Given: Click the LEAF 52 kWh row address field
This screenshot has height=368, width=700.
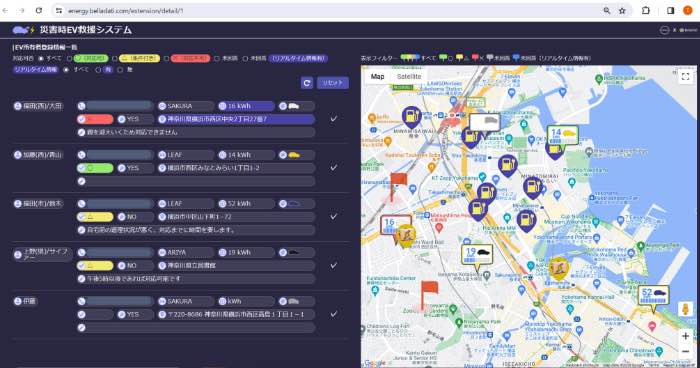Looking at the screenshot, I should [x=237, y=217].
